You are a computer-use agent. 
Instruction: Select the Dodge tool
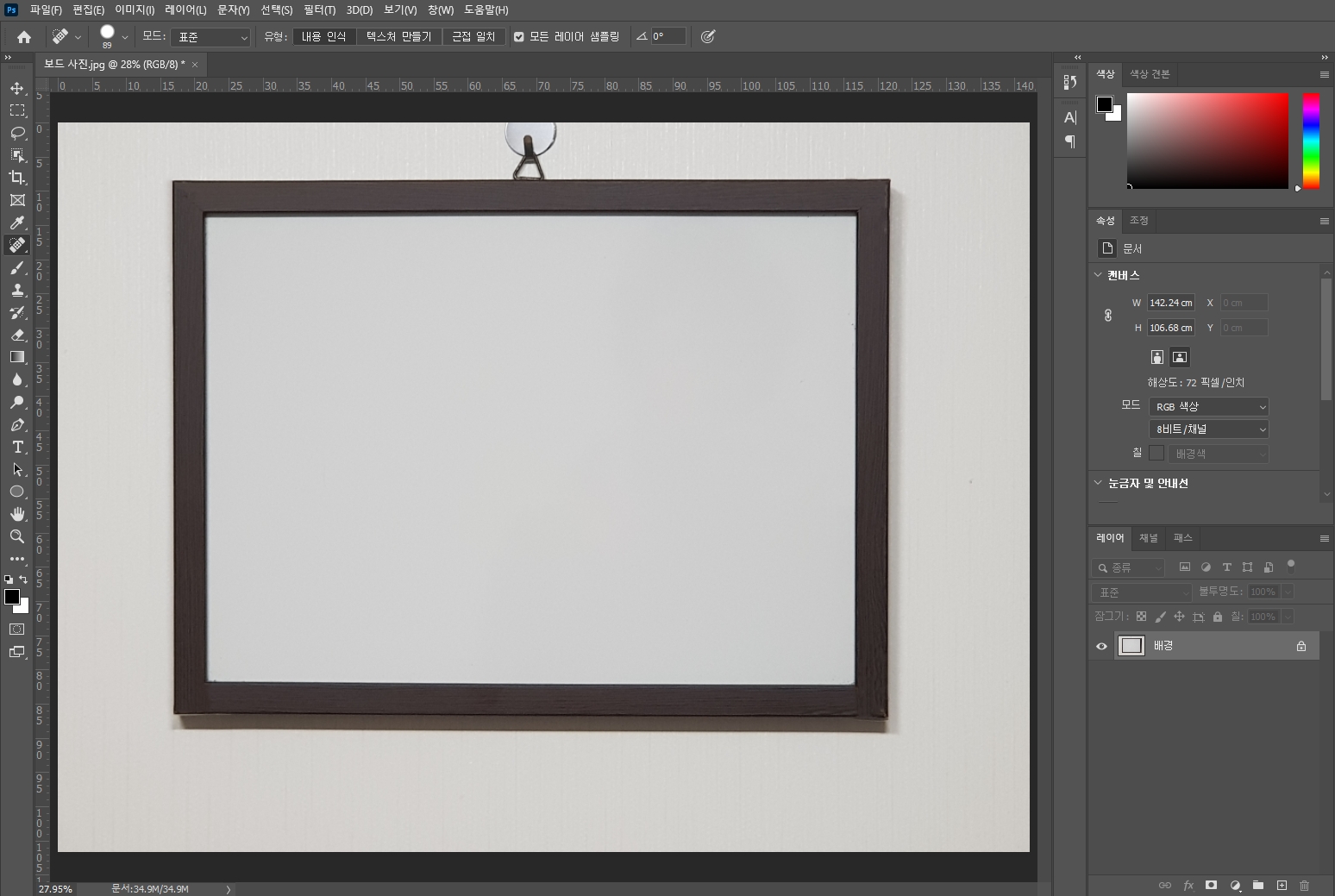click(17, 402)
